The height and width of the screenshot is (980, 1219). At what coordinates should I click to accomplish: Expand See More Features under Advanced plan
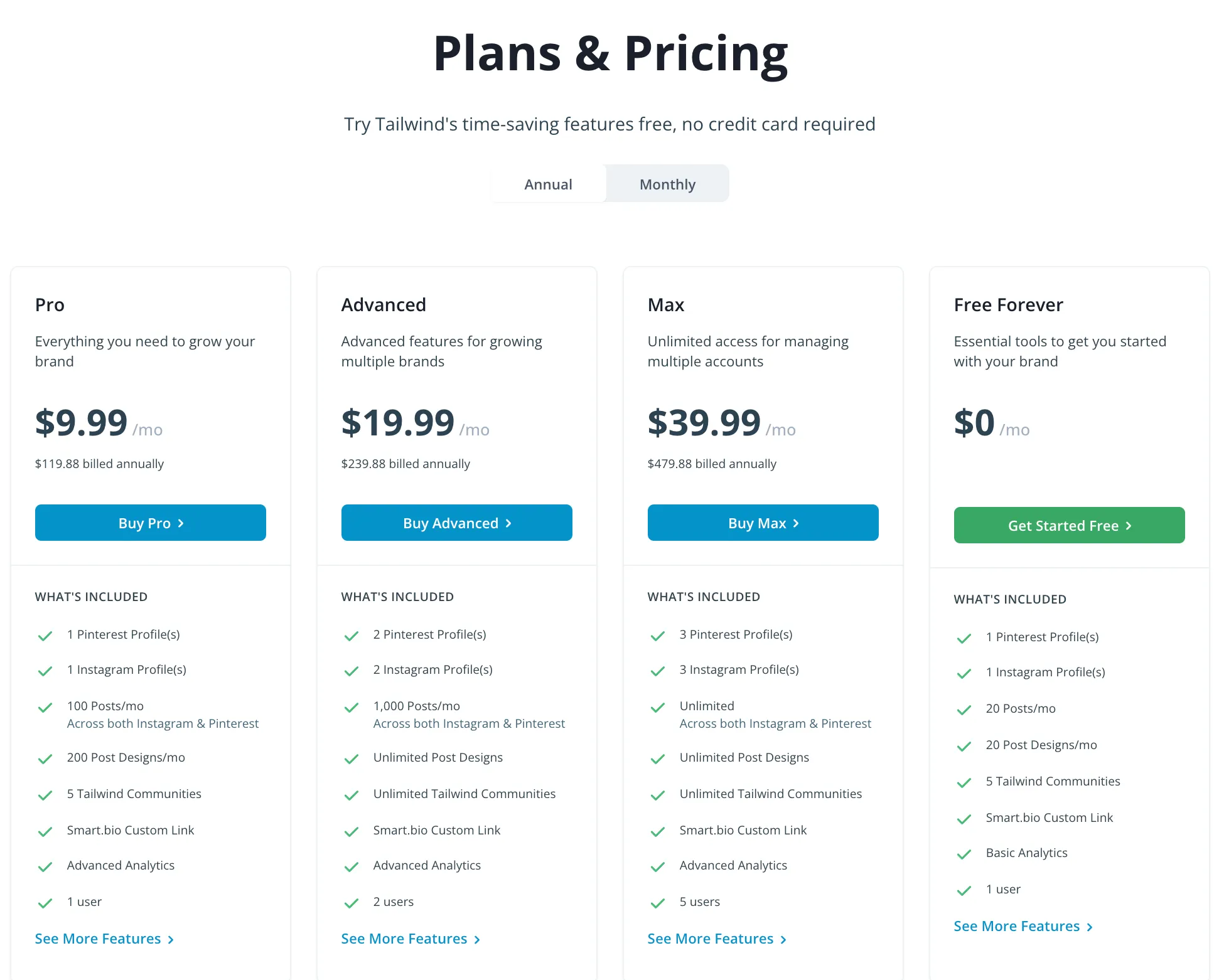click(x=411, y=939)
